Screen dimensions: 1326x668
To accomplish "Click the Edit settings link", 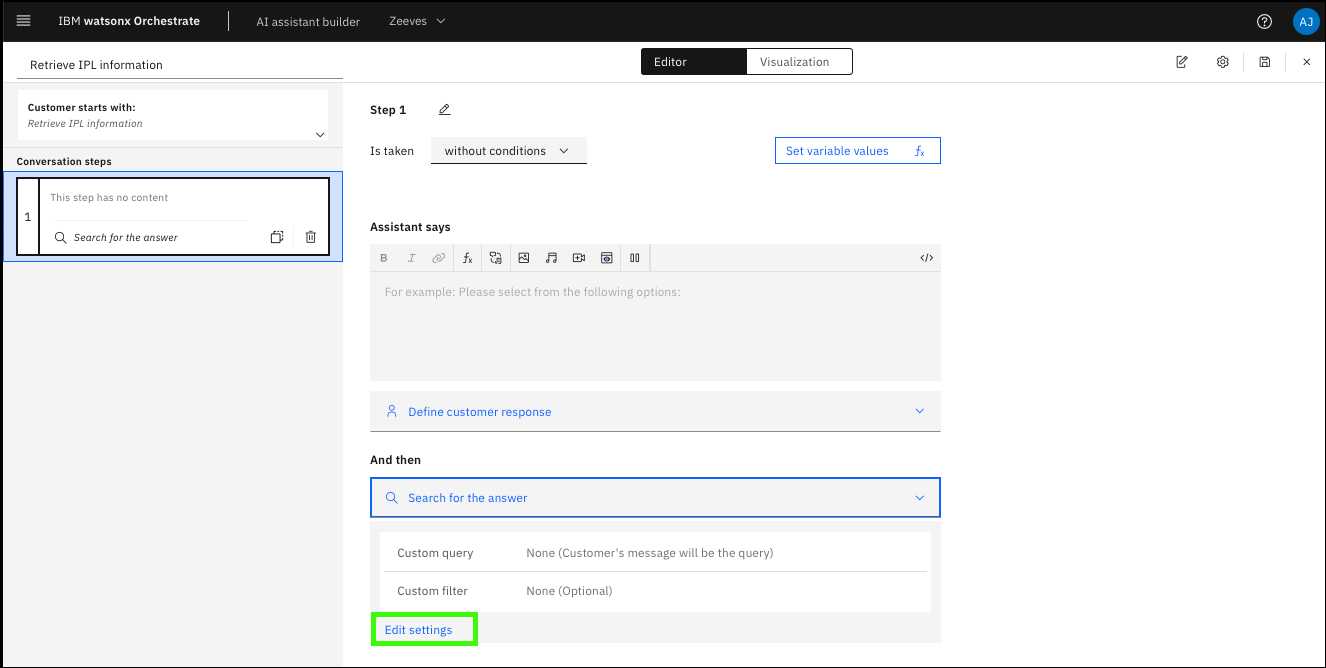I will tap(419, 630).
